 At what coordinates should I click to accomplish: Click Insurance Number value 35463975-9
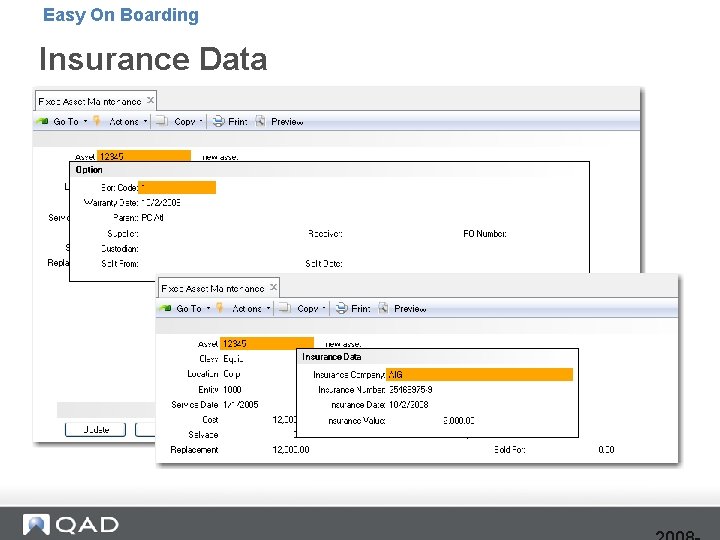tap(411, 390)
